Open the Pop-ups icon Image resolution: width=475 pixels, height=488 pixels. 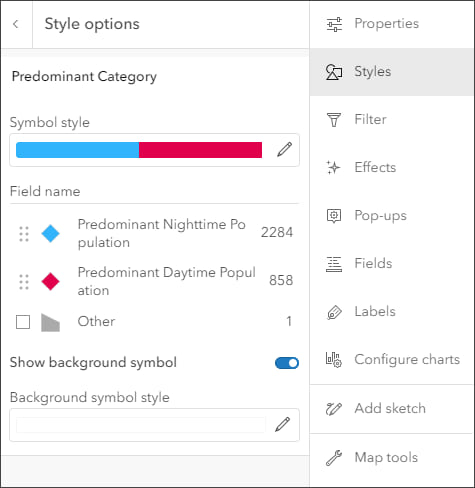[x=334, y=216]
